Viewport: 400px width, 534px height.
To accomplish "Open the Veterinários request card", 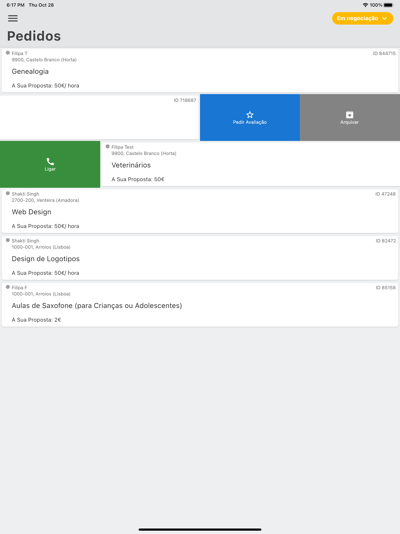I will pos(251,164).
